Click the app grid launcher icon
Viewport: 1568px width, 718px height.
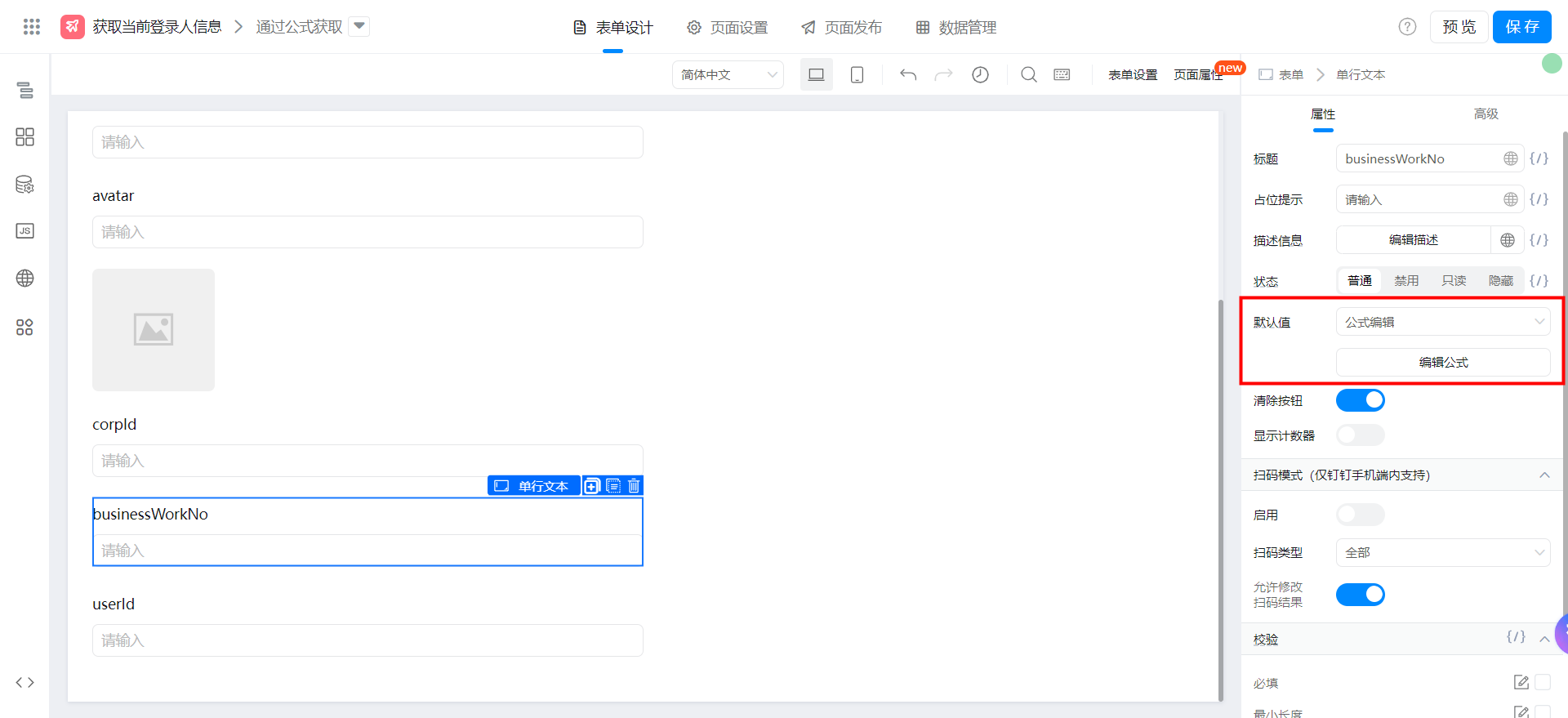(x=31, y=27)
